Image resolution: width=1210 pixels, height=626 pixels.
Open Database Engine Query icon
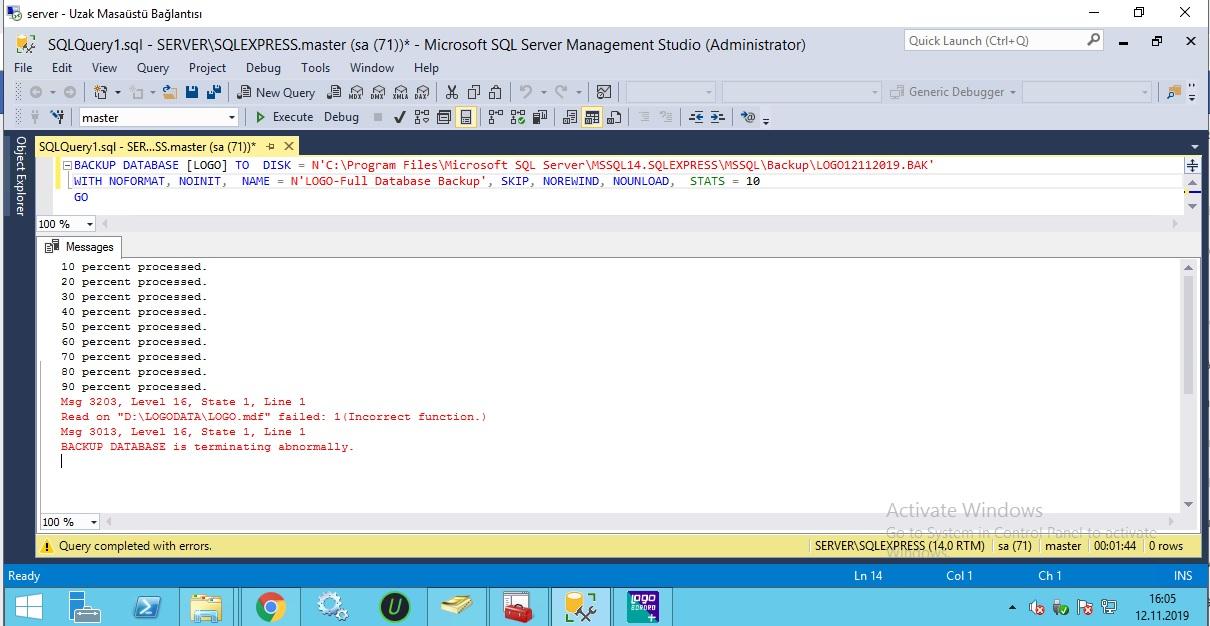(x=334, y=92)
